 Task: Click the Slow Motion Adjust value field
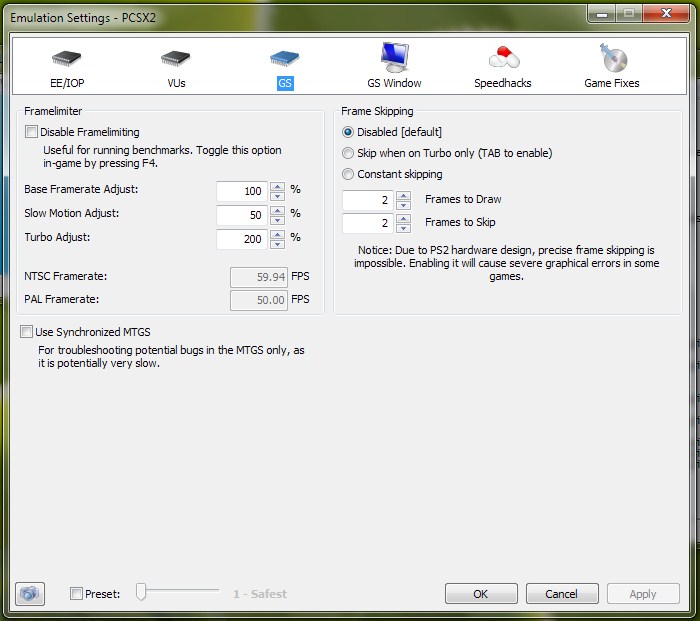click(242, 215)
